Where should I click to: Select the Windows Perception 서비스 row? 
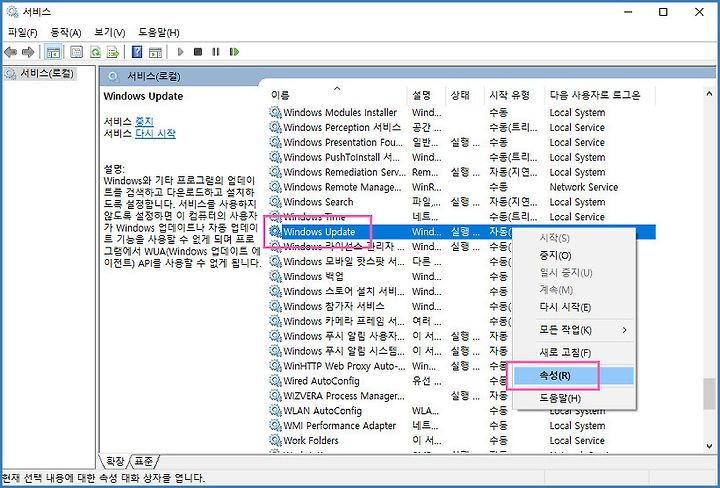[x=461, y=127]
